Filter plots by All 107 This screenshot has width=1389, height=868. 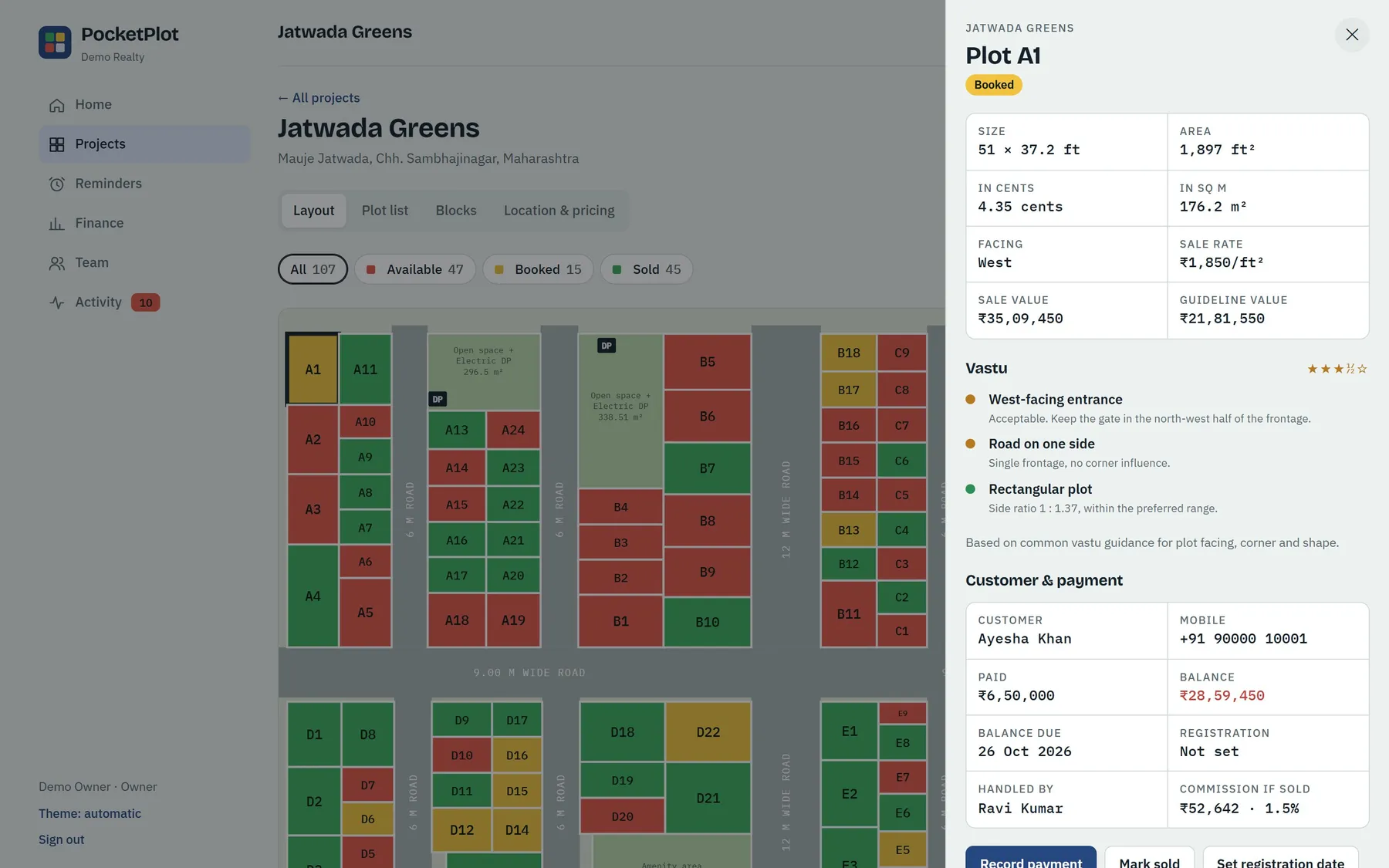[313, 269]
